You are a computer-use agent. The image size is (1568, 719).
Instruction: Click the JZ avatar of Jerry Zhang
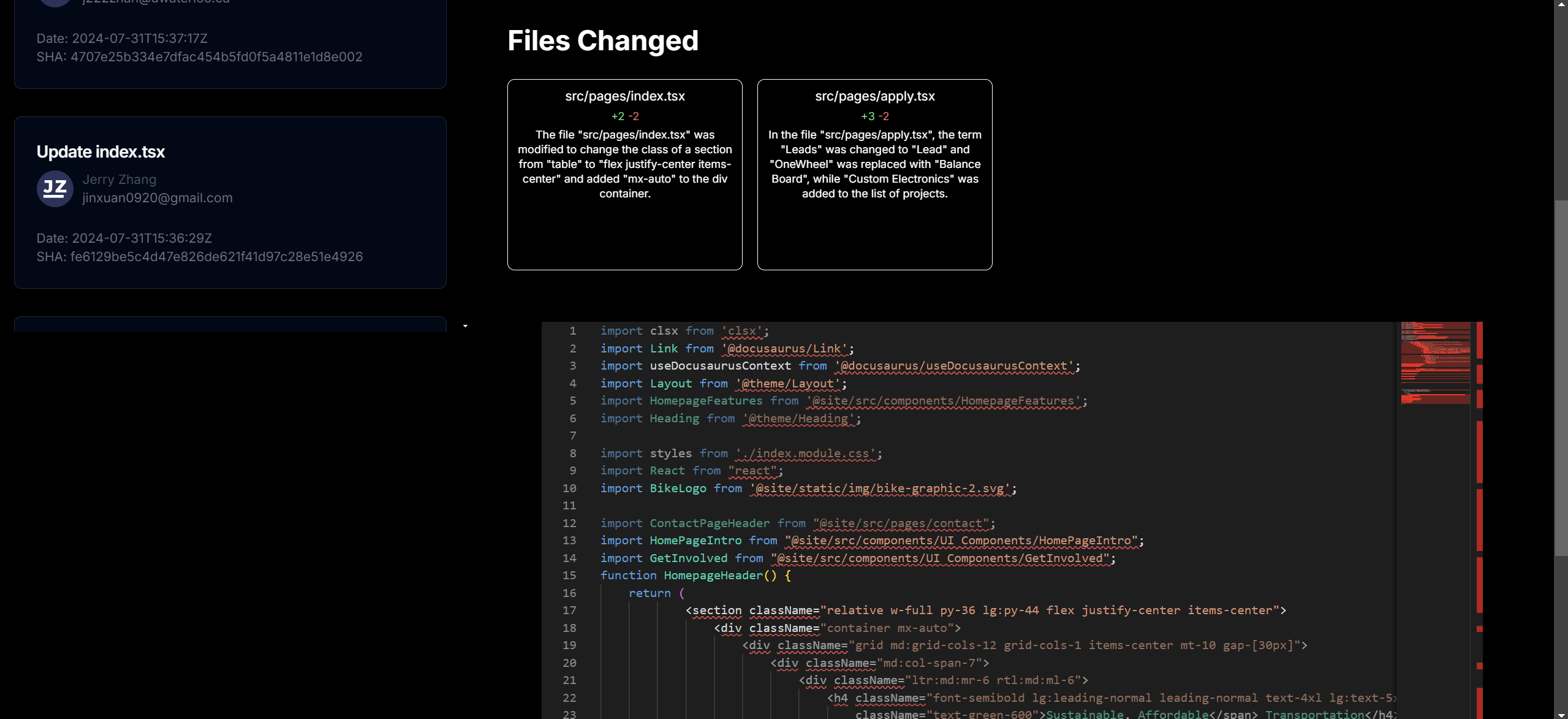coord(55,189)
